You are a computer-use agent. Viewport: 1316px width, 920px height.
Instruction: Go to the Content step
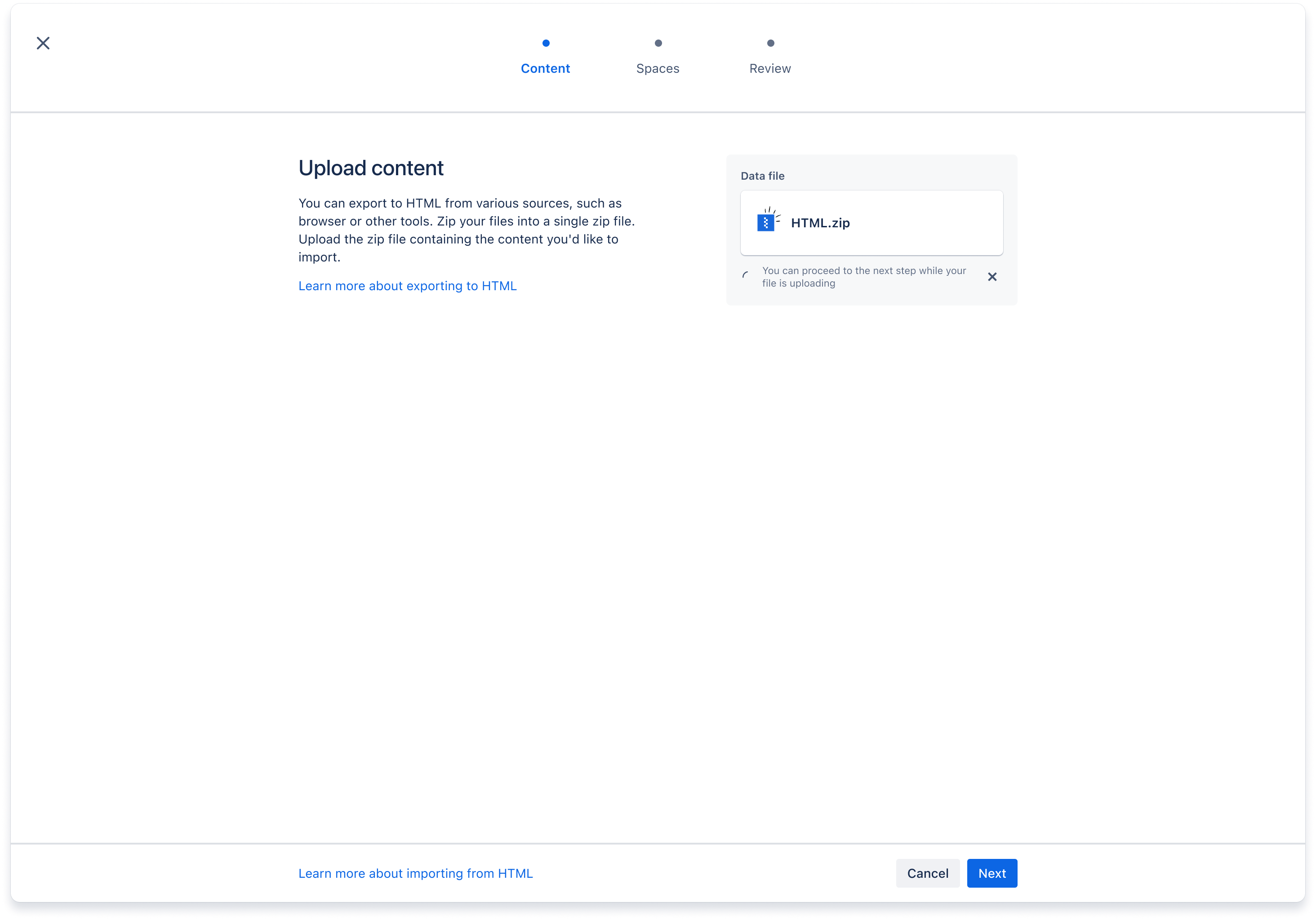(545, 69)
